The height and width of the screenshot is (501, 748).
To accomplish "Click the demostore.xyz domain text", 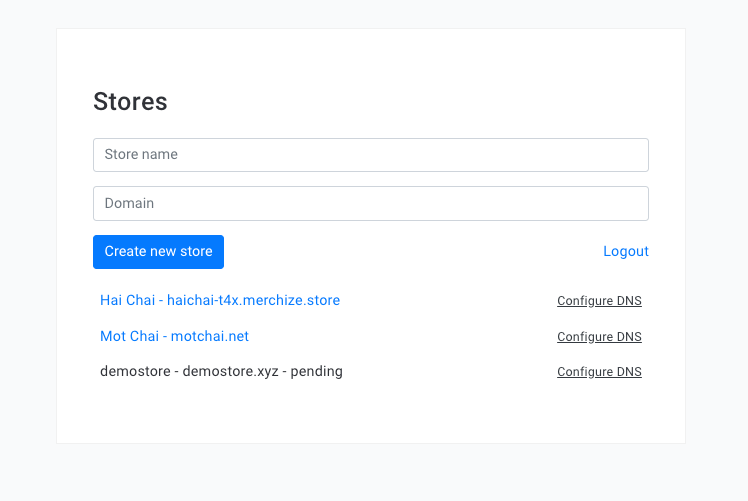I will [x=230, y=371].
